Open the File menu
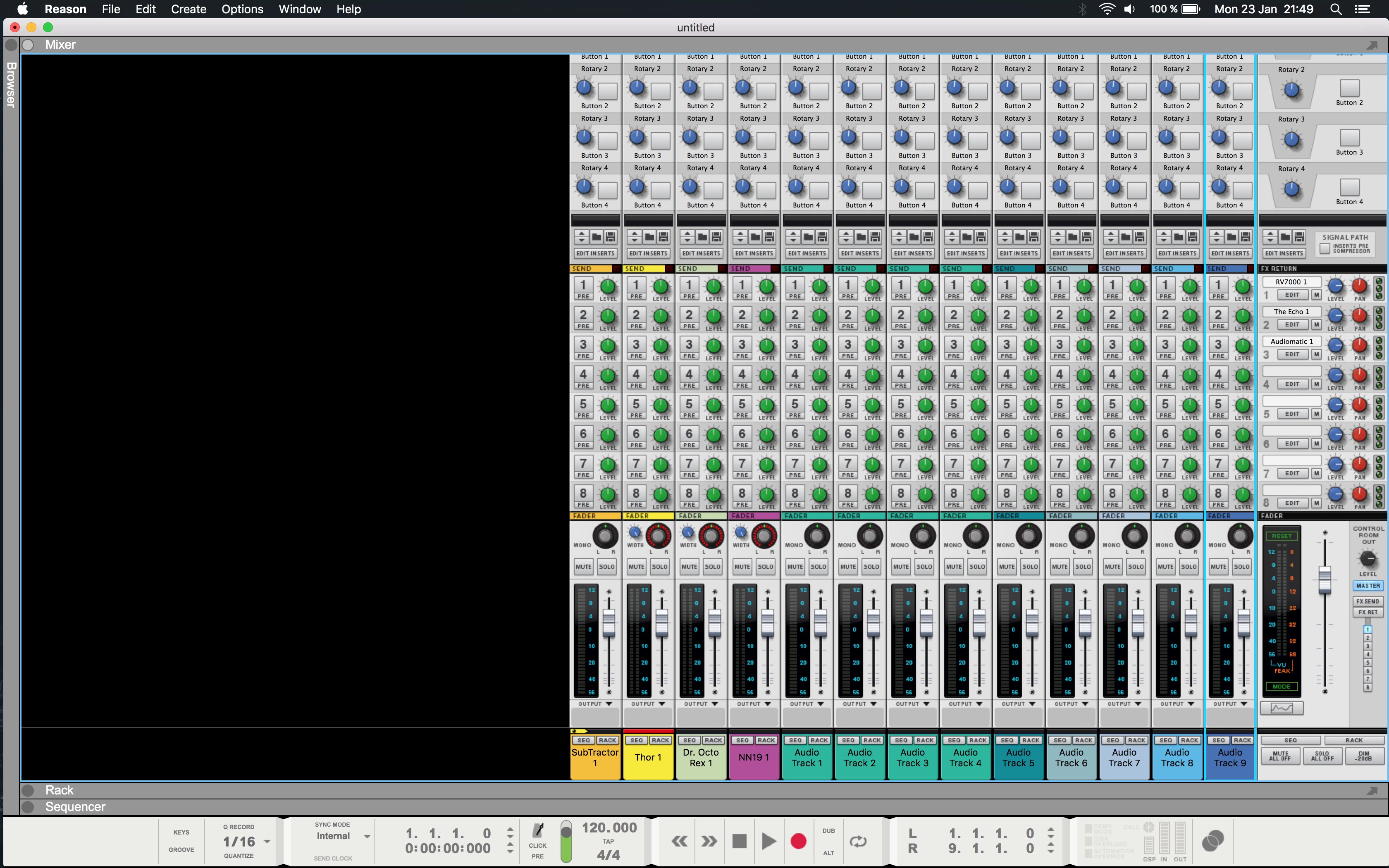Screen dimensions: 1389x868 coord(111,9)
